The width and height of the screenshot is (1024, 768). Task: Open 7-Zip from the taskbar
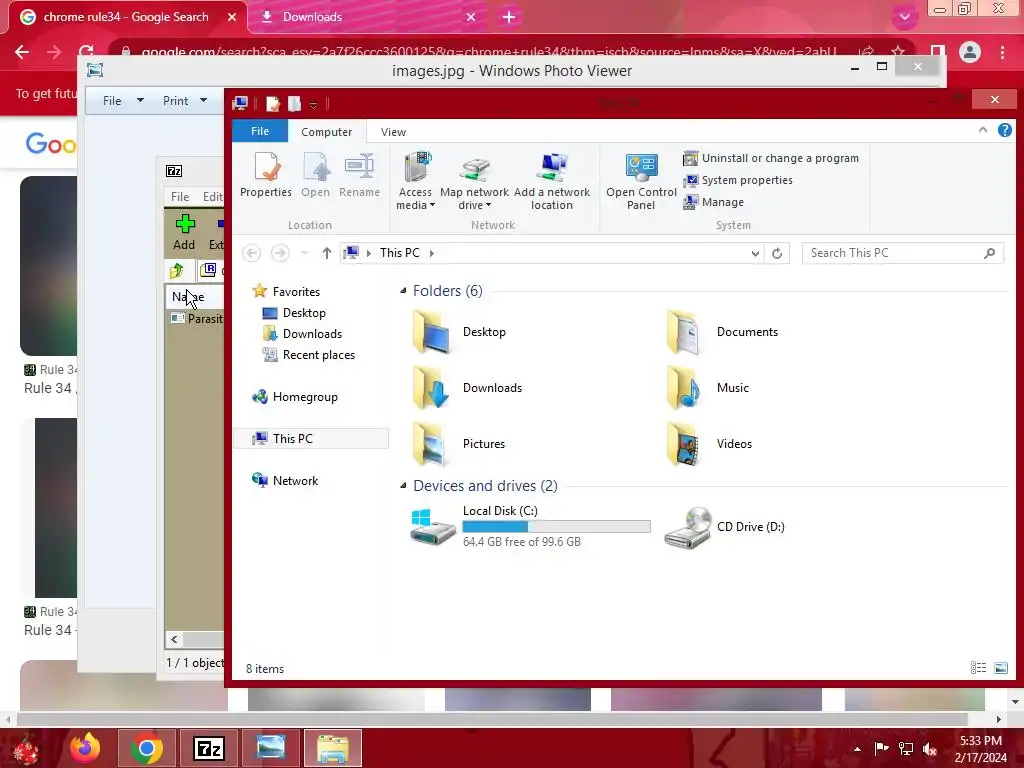point(209,748)
